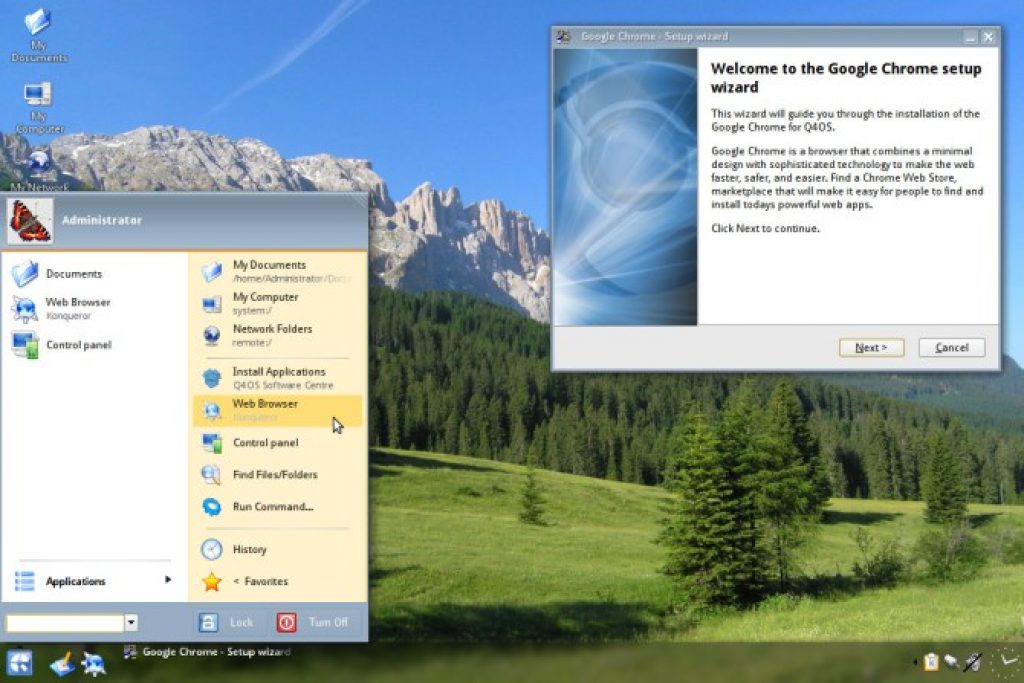Launch Konqueror from the taskbar quick-launch icon

[94, 664]
